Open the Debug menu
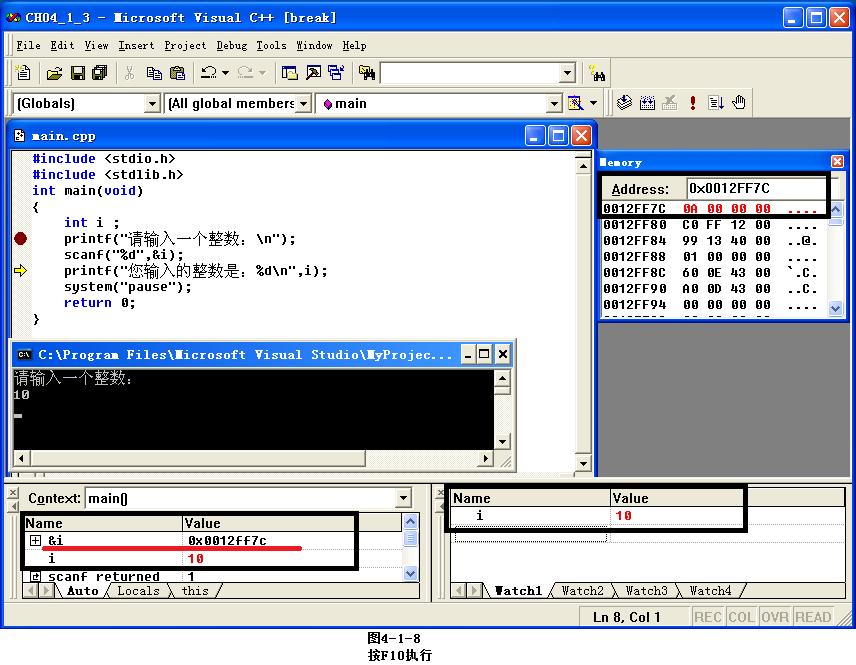Screen dimensions: 856x665 (x=231, y=45)
